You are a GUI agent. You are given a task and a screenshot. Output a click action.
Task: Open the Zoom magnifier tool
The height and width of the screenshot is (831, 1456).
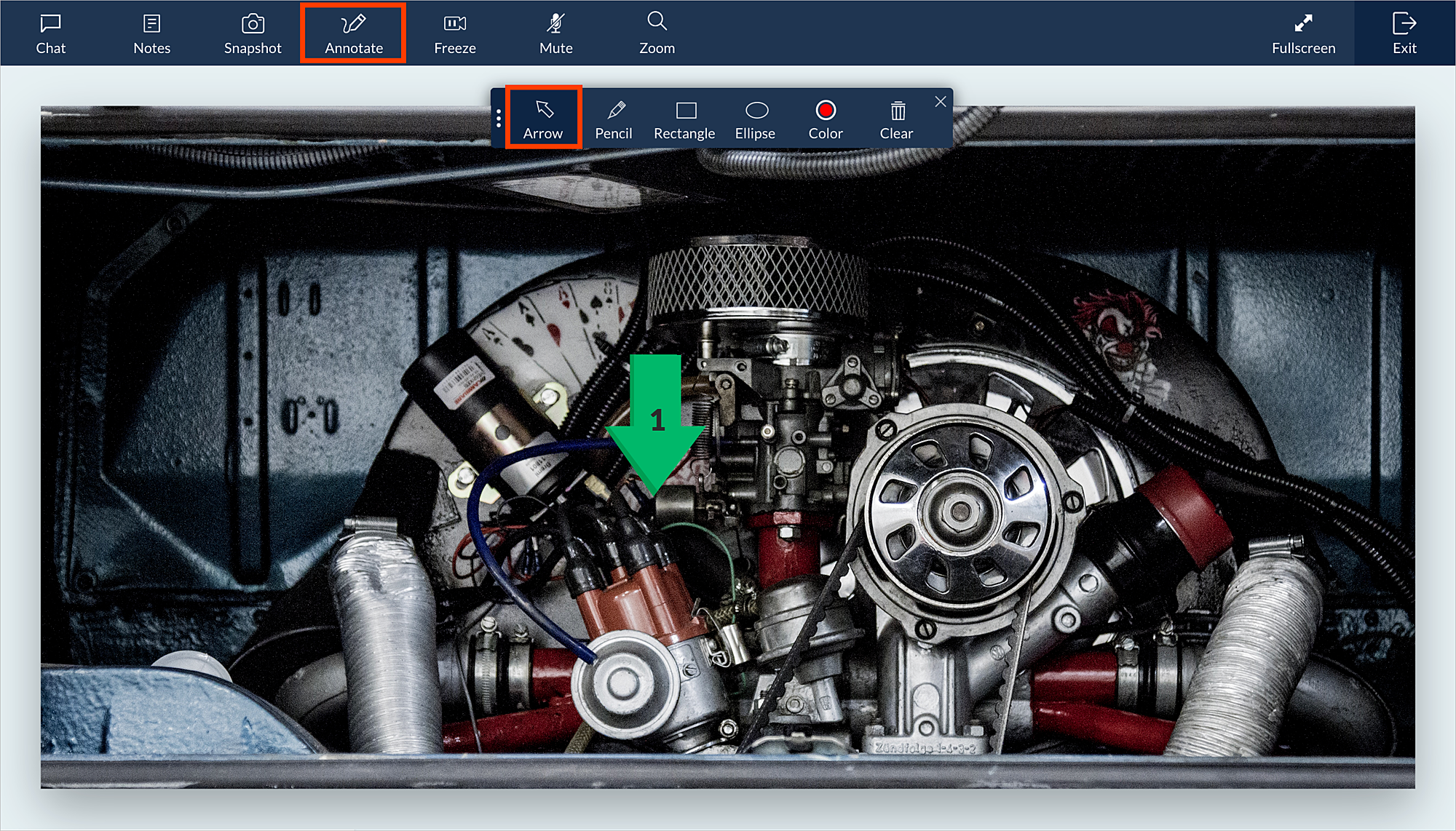click(x=657, y=33)
